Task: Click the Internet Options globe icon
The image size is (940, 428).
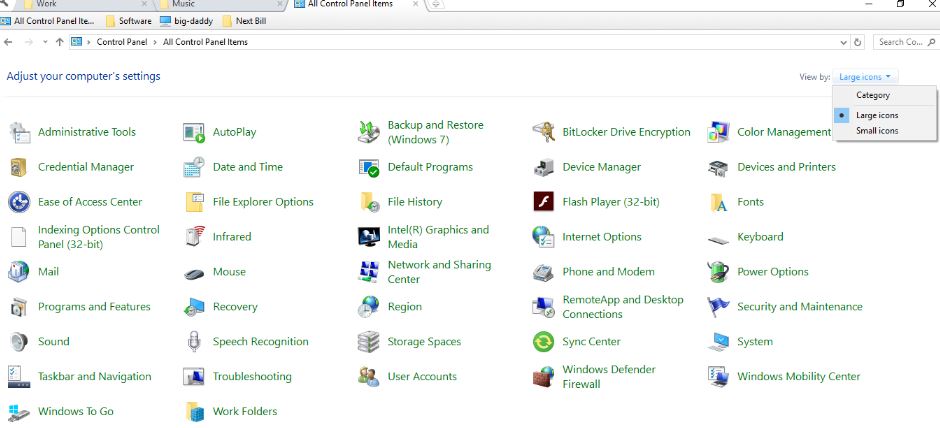Action: 543,237
